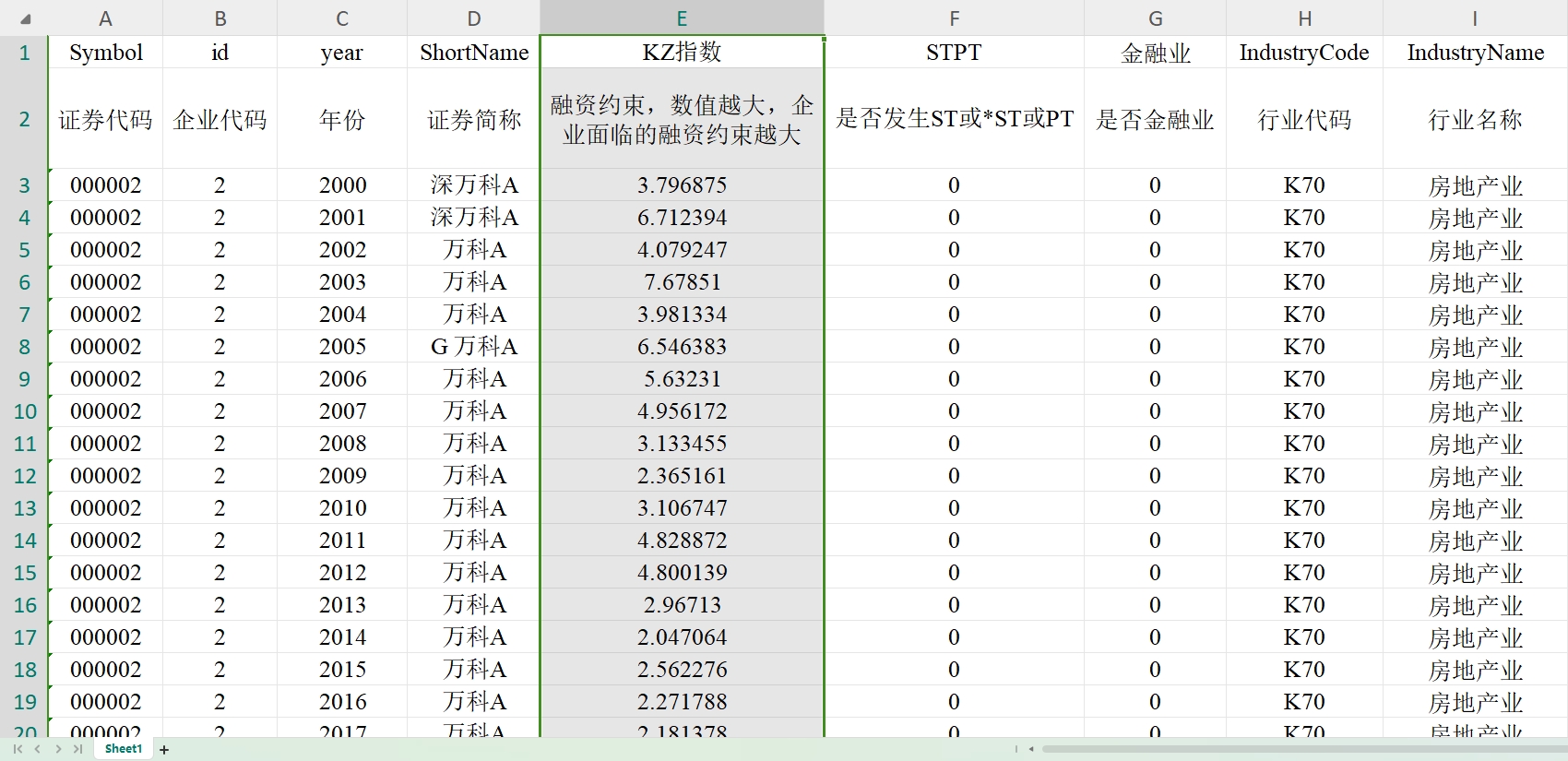Select cell containing 7.67851

(x=682, y=282)
